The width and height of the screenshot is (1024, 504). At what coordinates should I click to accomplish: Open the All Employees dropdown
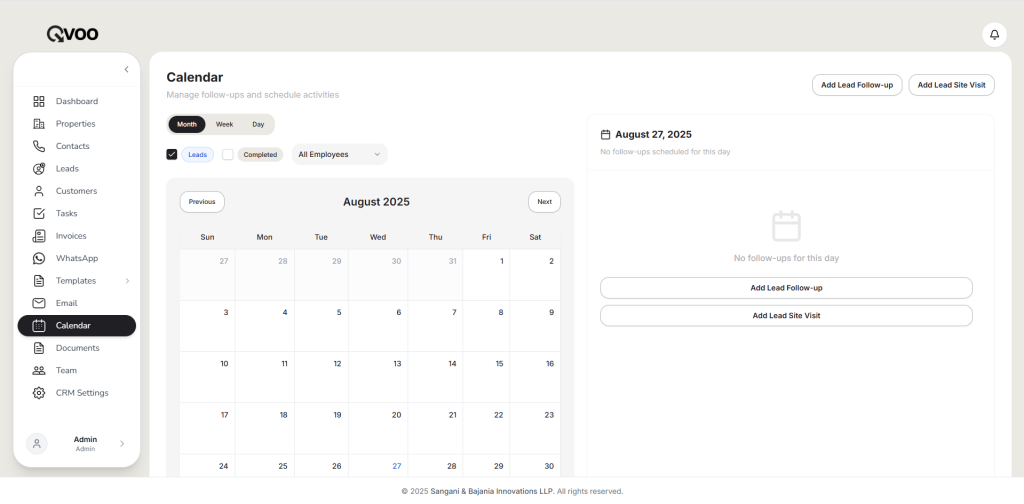tap(339, 154)
